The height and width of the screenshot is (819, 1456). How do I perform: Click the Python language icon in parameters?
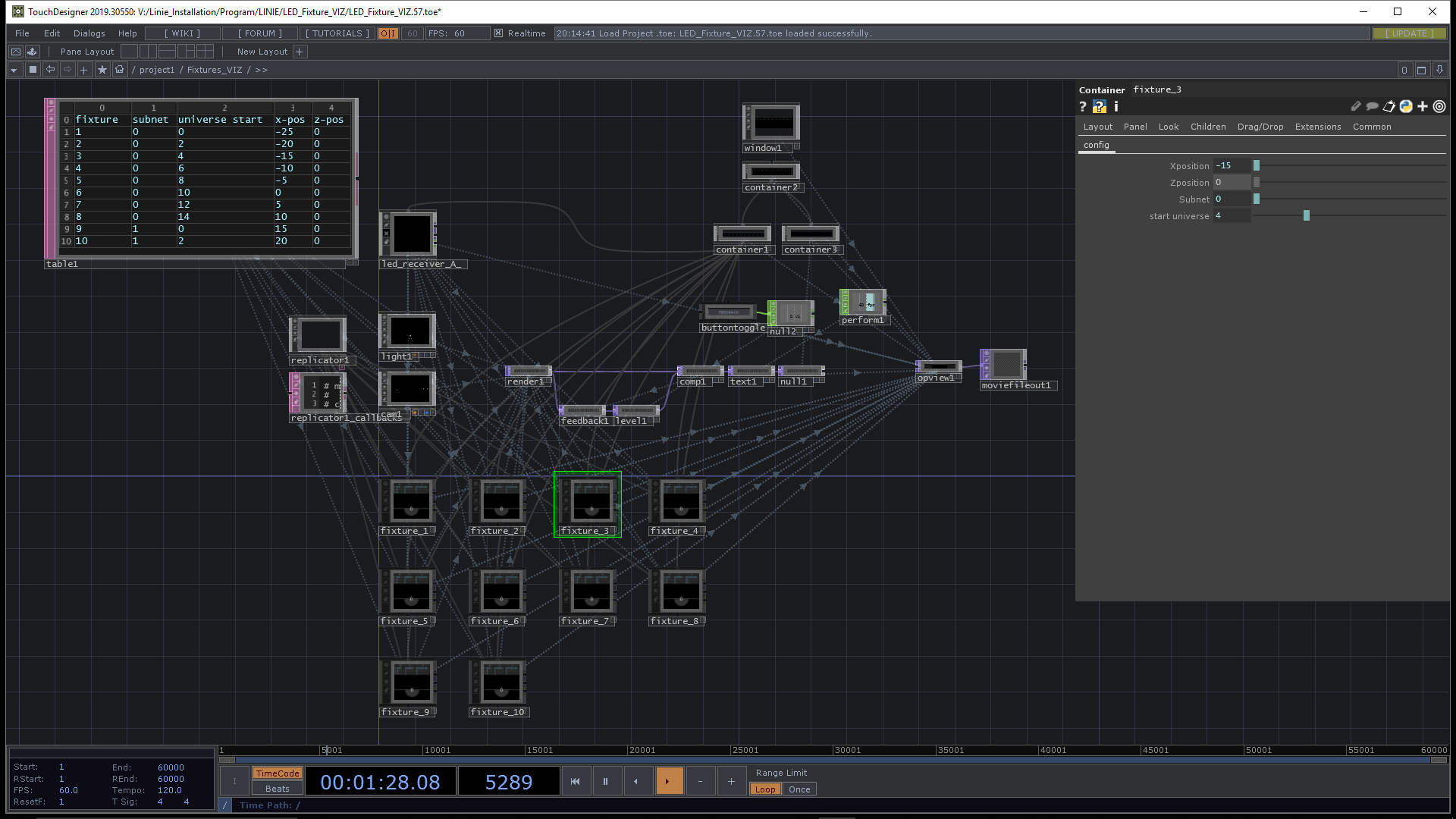(1406, 107)
